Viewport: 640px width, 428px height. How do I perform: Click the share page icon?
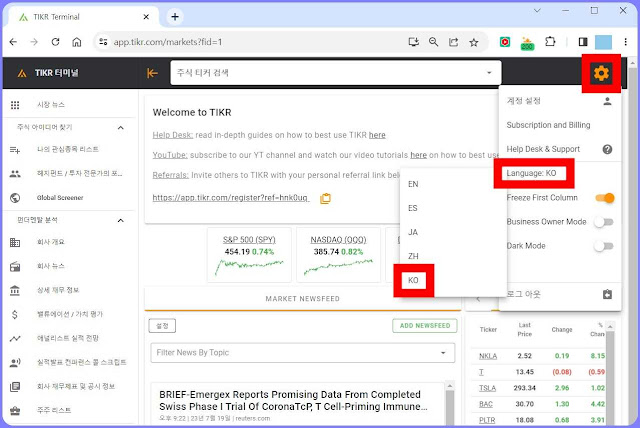(453, 42)
